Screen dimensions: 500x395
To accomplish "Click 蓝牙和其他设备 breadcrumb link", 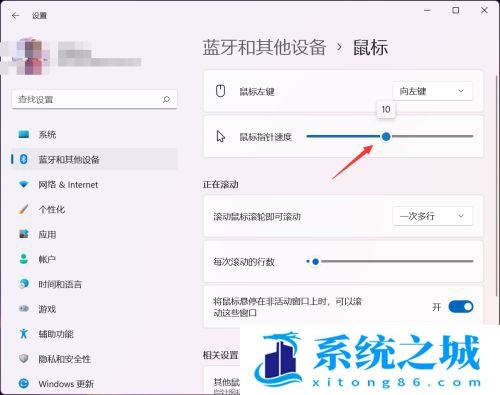I will 264,47.
